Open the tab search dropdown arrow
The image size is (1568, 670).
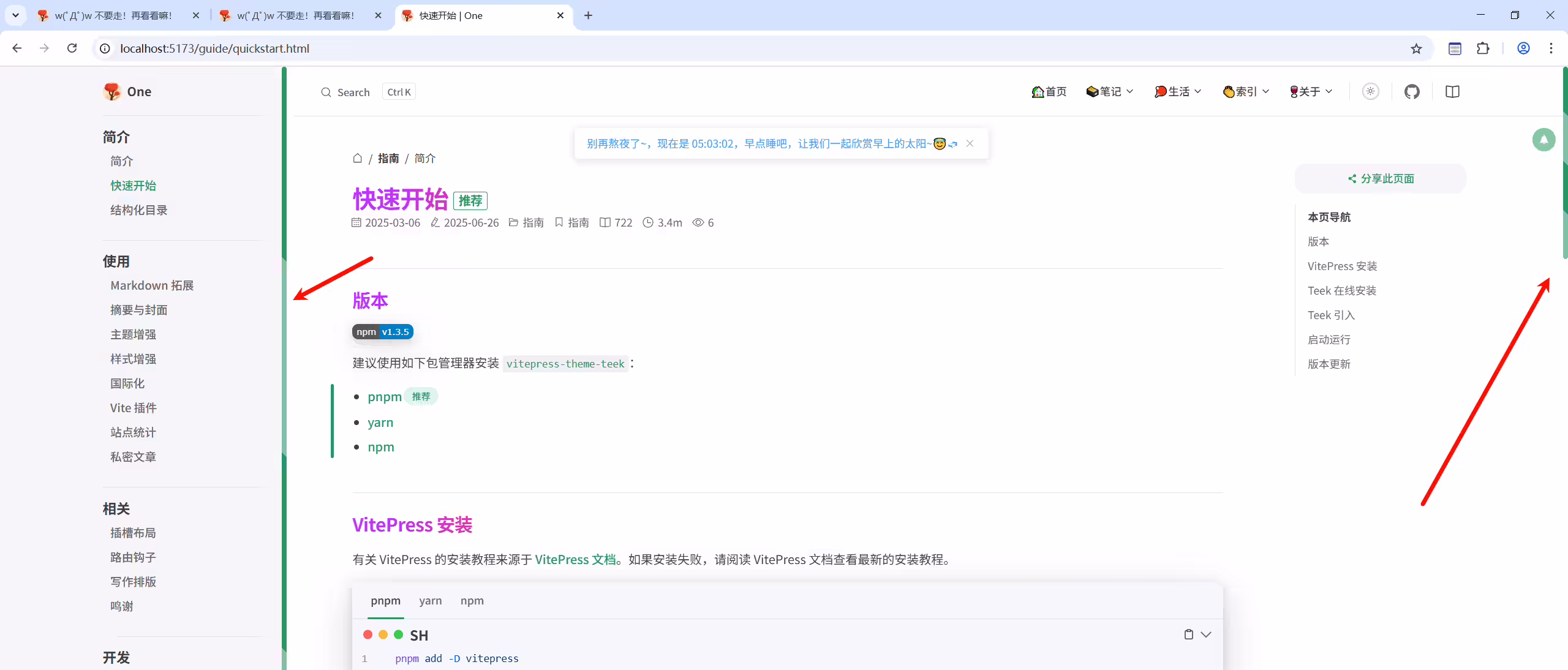(x=15, y=15)
